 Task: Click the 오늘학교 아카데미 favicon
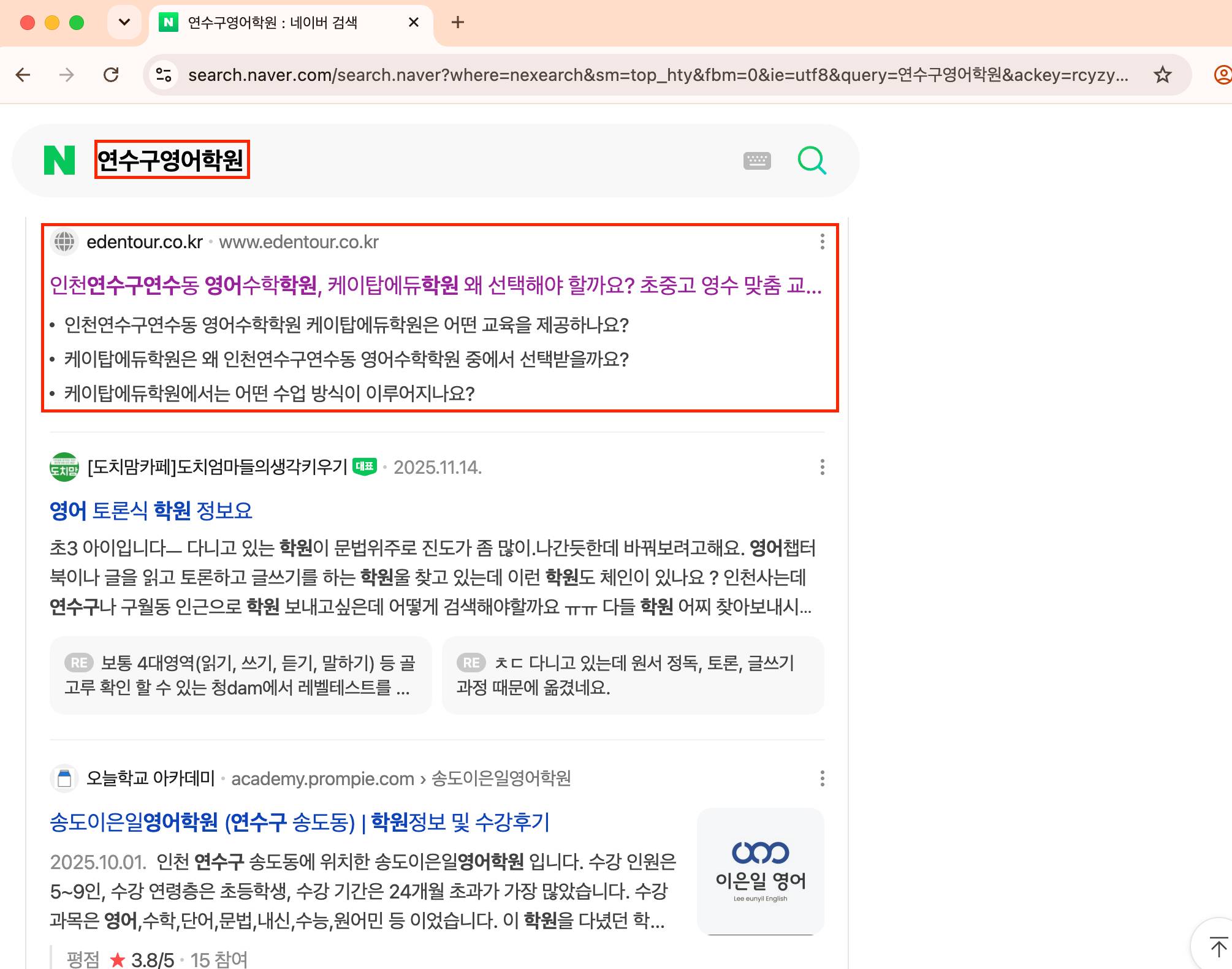[64, 778]
